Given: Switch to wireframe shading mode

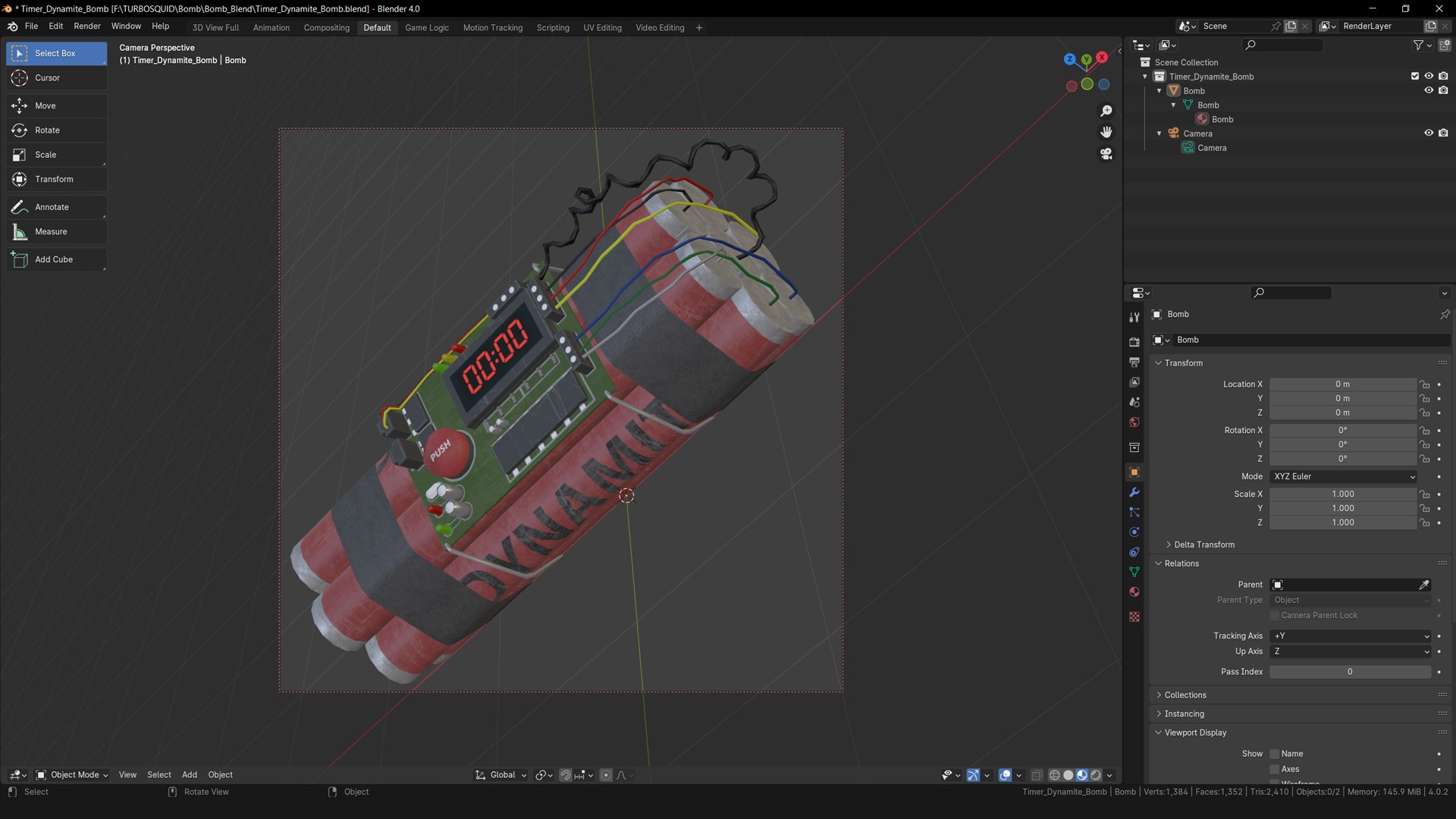Looking at the screenshot, I should 1055,775.
